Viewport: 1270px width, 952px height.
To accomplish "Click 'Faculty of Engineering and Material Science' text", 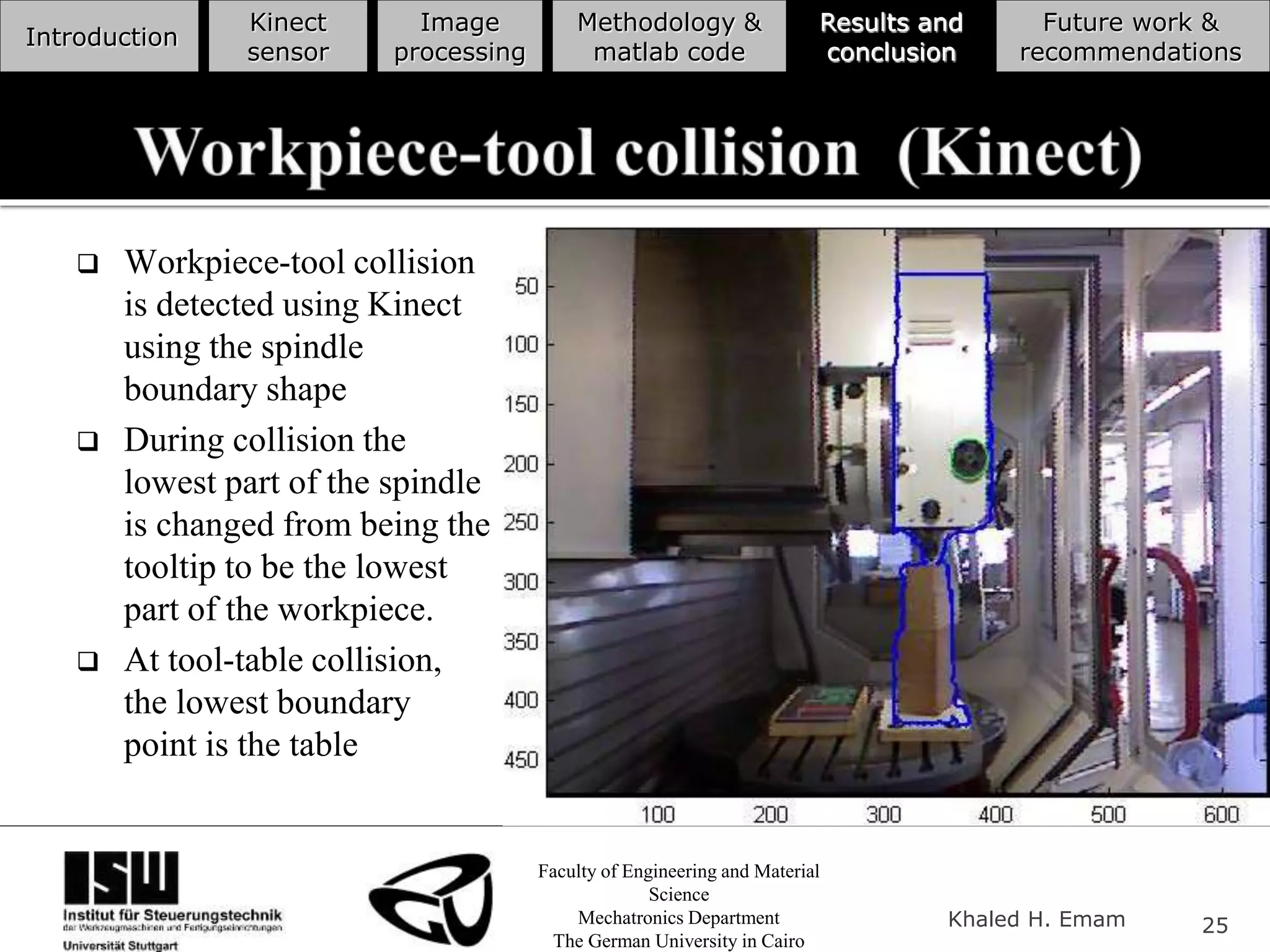I will 678,883.
